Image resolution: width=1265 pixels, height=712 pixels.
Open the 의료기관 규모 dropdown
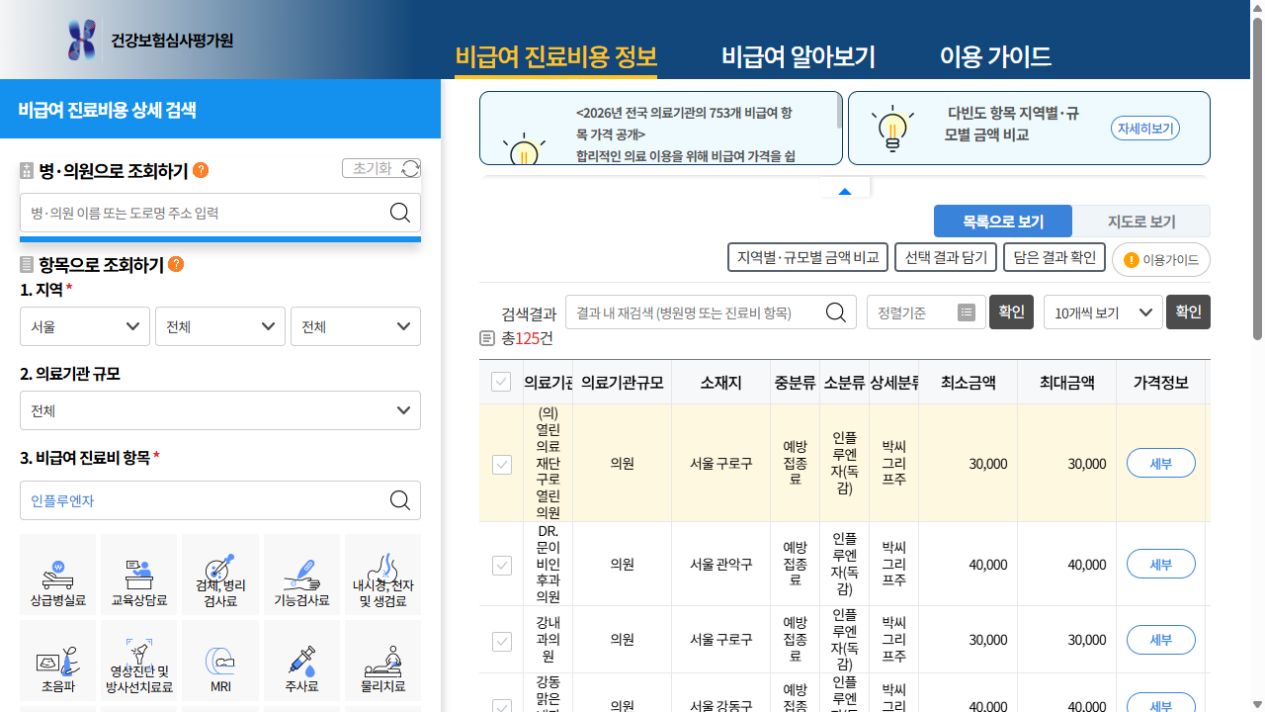(220, 410)
